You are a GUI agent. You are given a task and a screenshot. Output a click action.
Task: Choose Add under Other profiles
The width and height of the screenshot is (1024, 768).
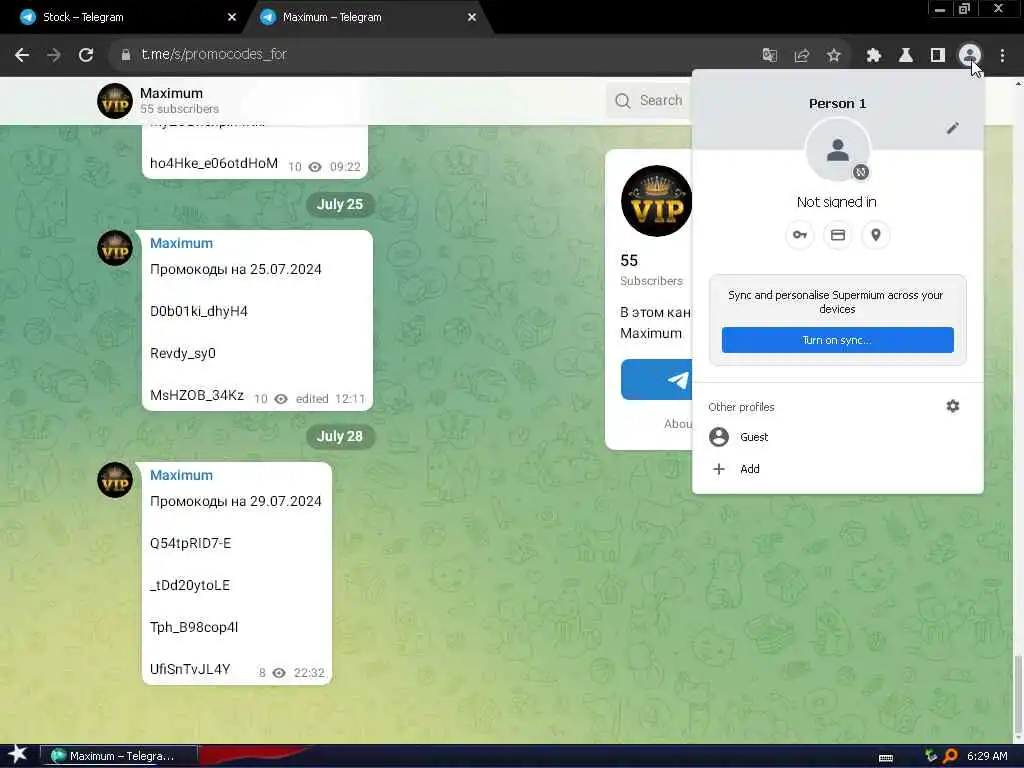click(837, 469)
